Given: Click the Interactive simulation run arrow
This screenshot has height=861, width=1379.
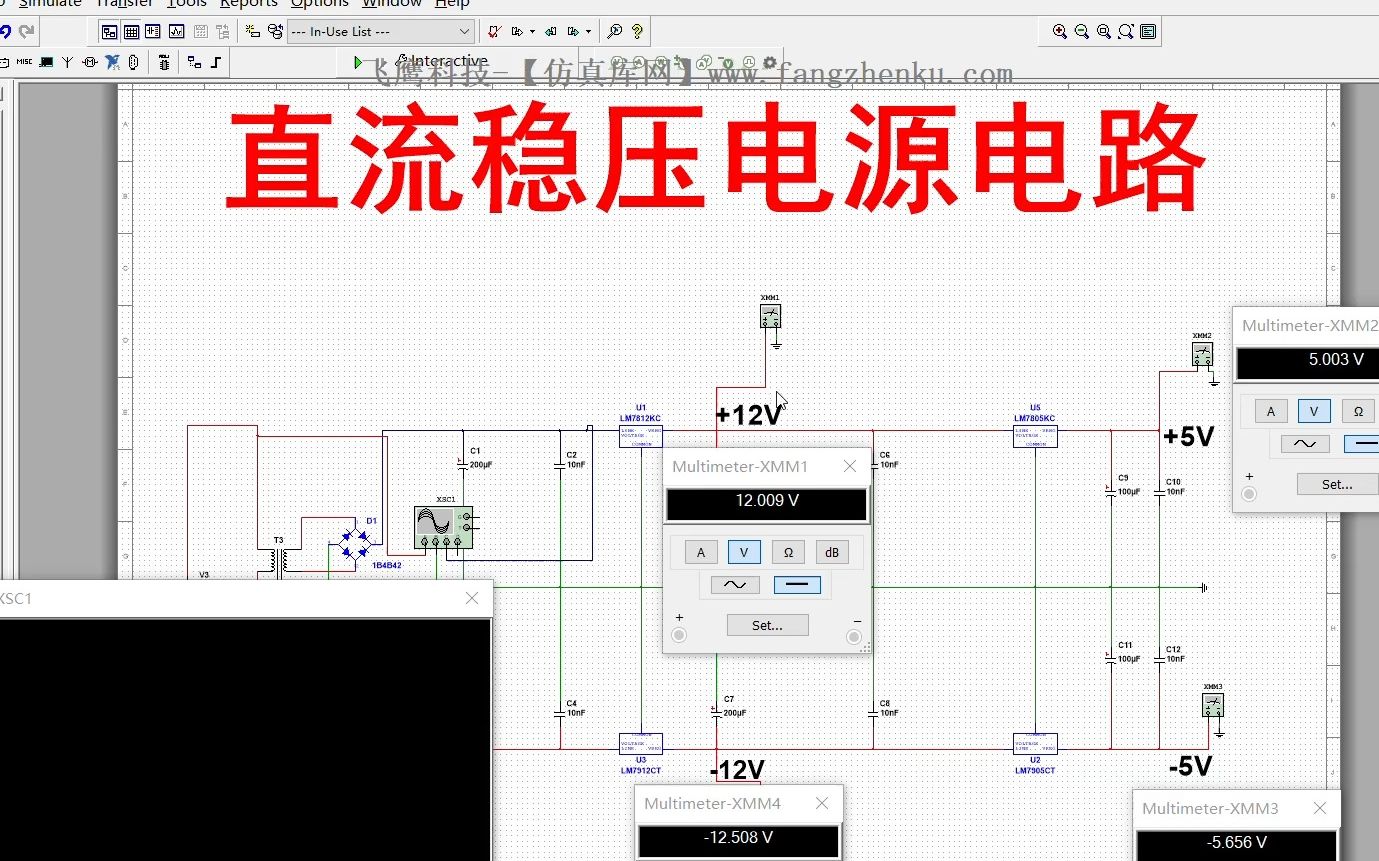Looking at the screenshot, I should click(359, 61).
